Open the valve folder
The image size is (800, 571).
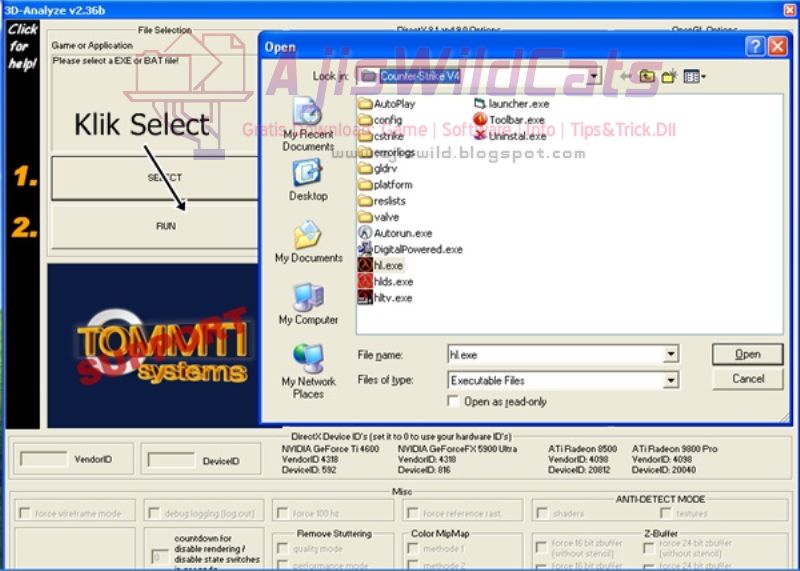[x=379, y=217]
